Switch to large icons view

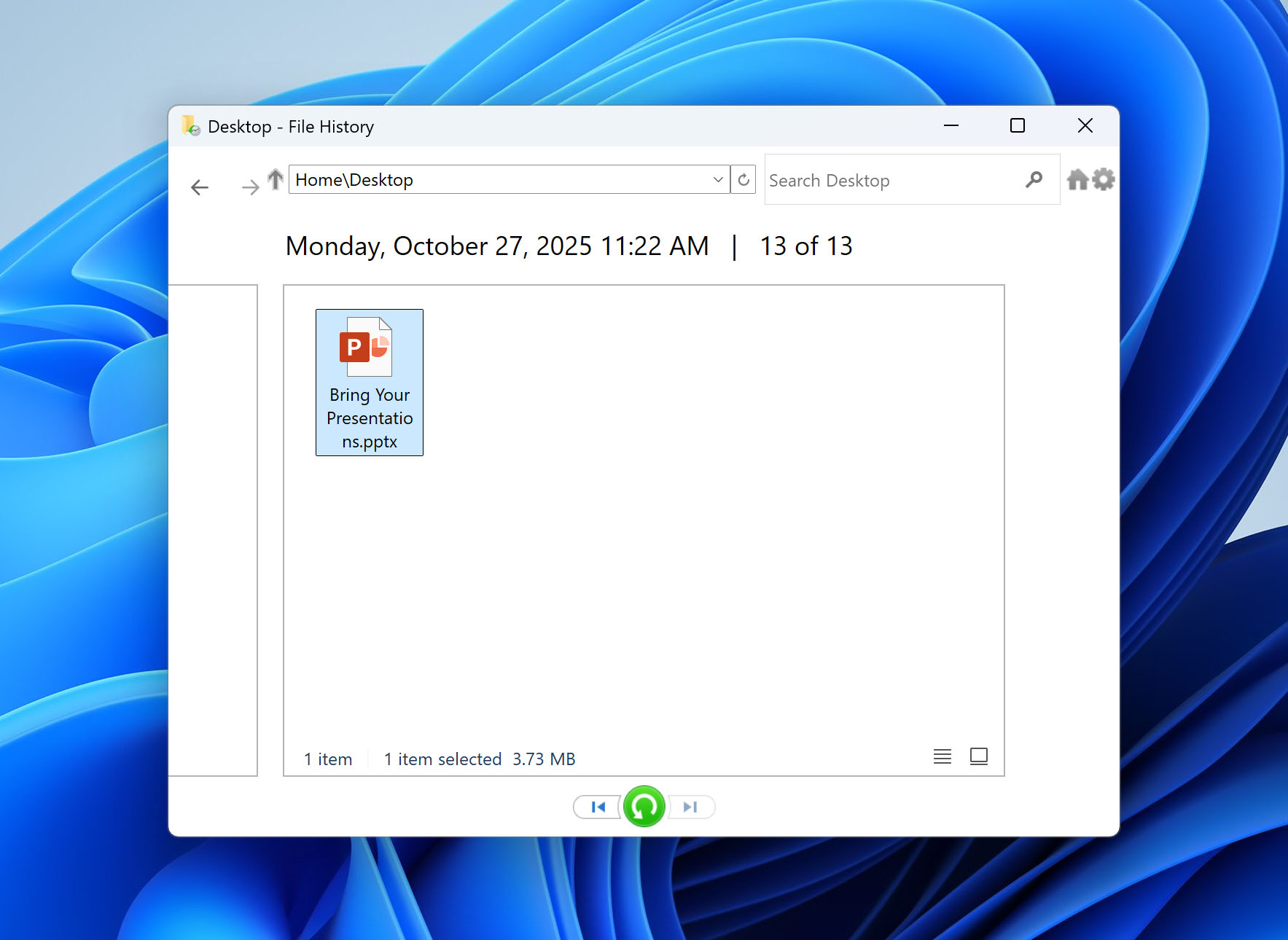[x=978, y=757]
